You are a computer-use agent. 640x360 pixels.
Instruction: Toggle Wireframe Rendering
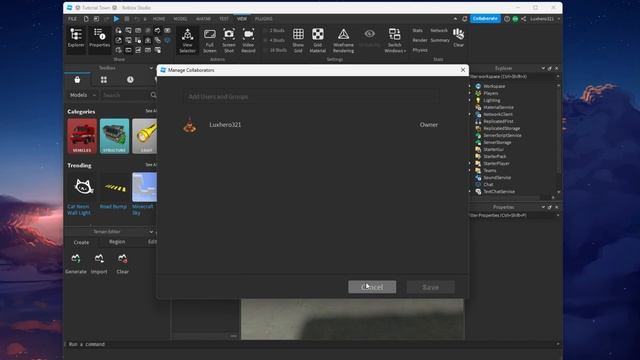point(343,40)
